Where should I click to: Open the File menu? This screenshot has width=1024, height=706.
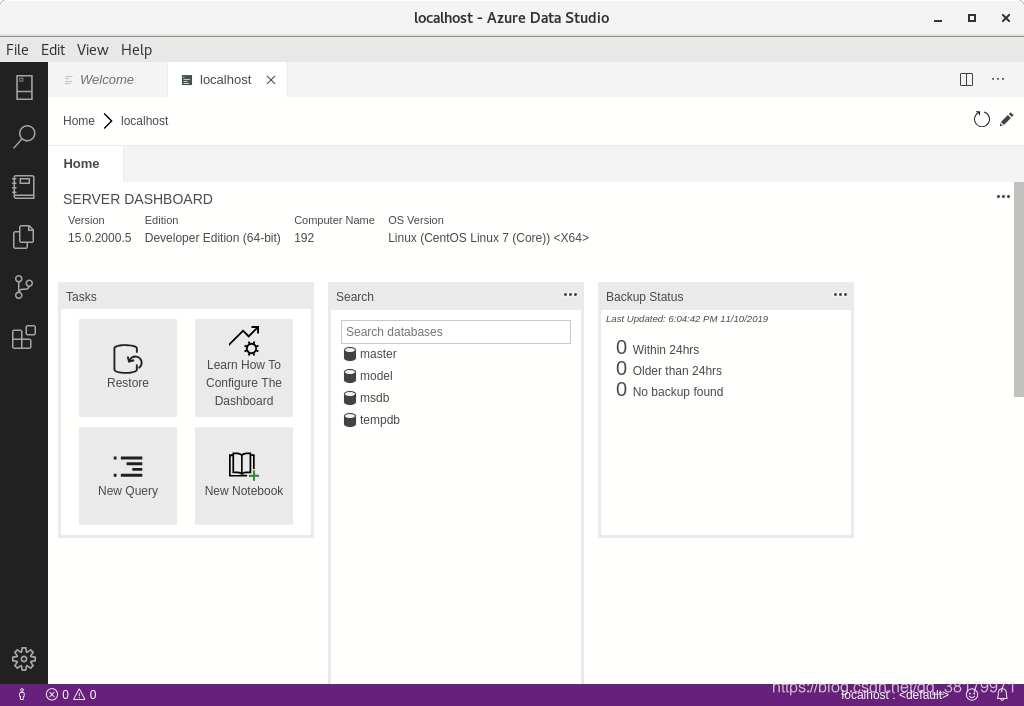pos(17,50)
